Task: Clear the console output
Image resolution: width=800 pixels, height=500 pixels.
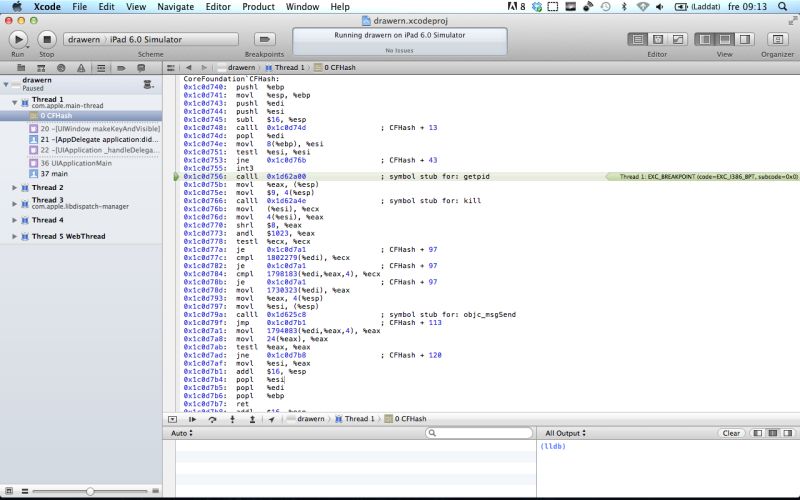Action: pyautogui.click(x=731, y=433)
